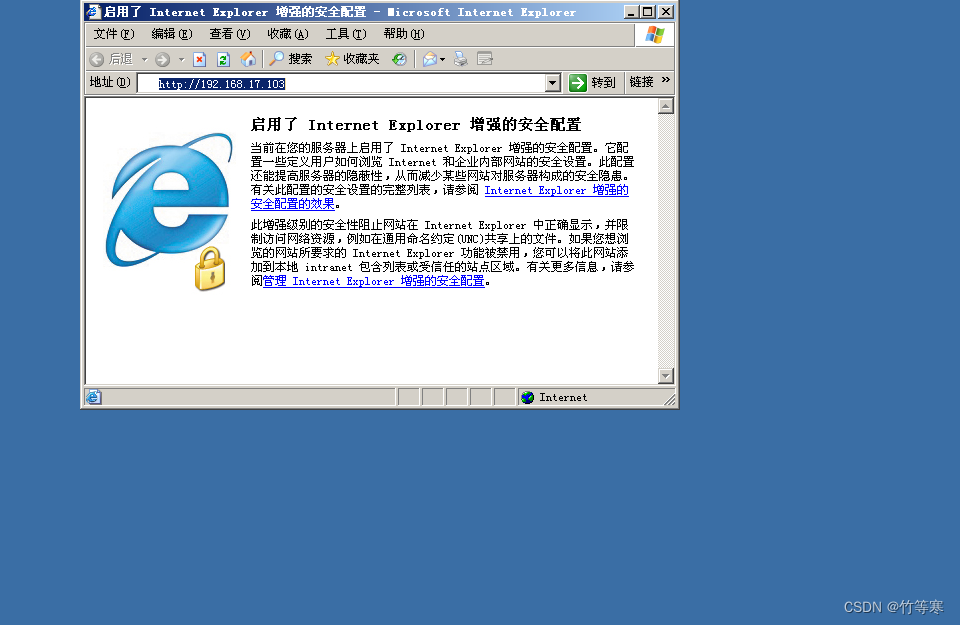Click the Mail envelope icon
This screenshot has width=960, height=625.
coord(430,59)
